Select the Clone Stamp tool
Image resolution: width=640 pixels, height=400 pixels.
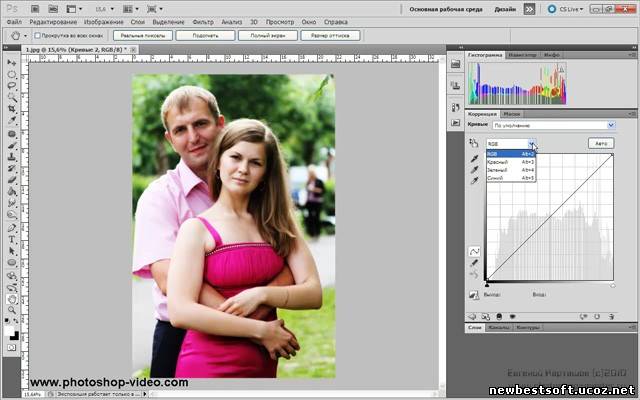click(x=11, y=157)
